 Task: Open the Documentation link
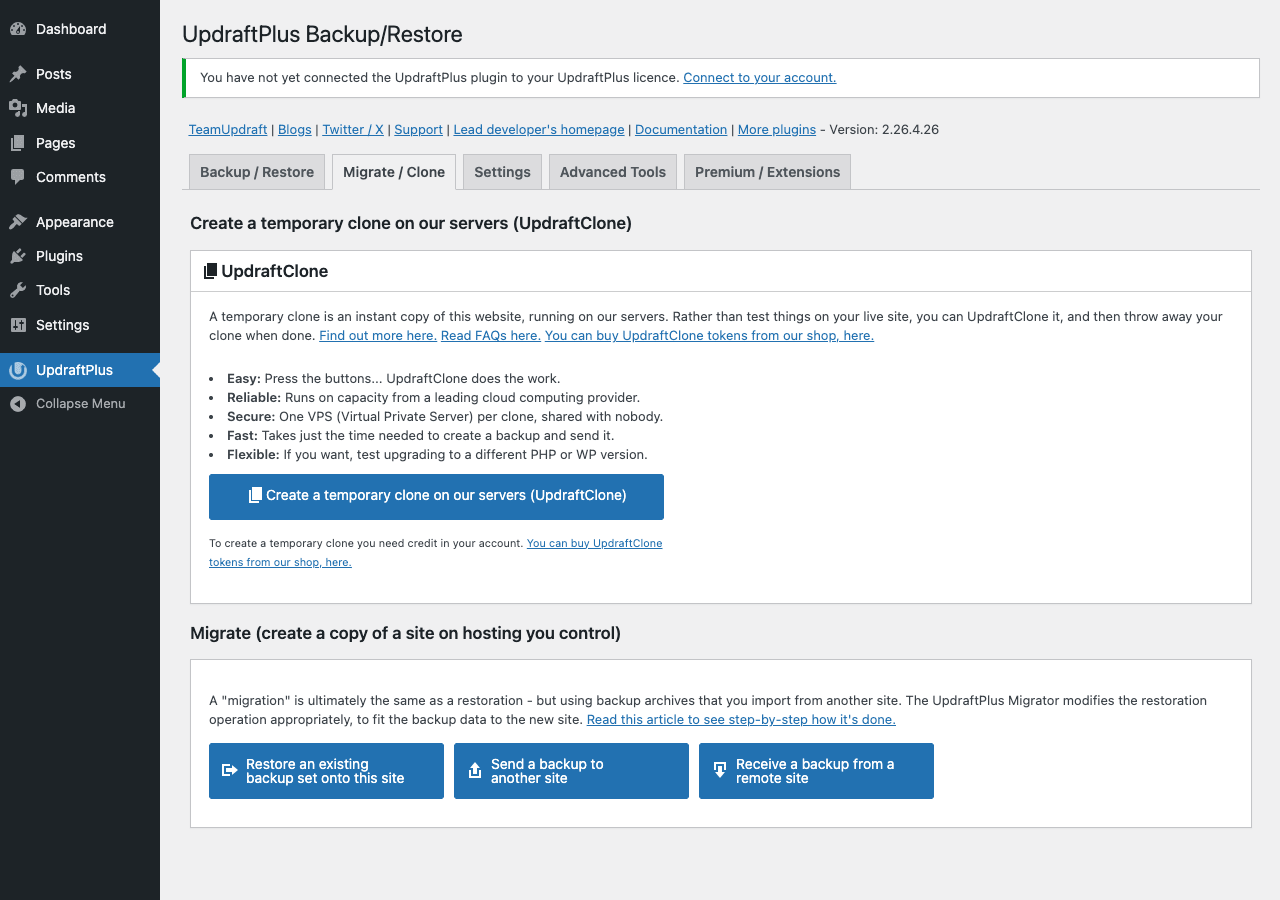click(x=681, y=130)
